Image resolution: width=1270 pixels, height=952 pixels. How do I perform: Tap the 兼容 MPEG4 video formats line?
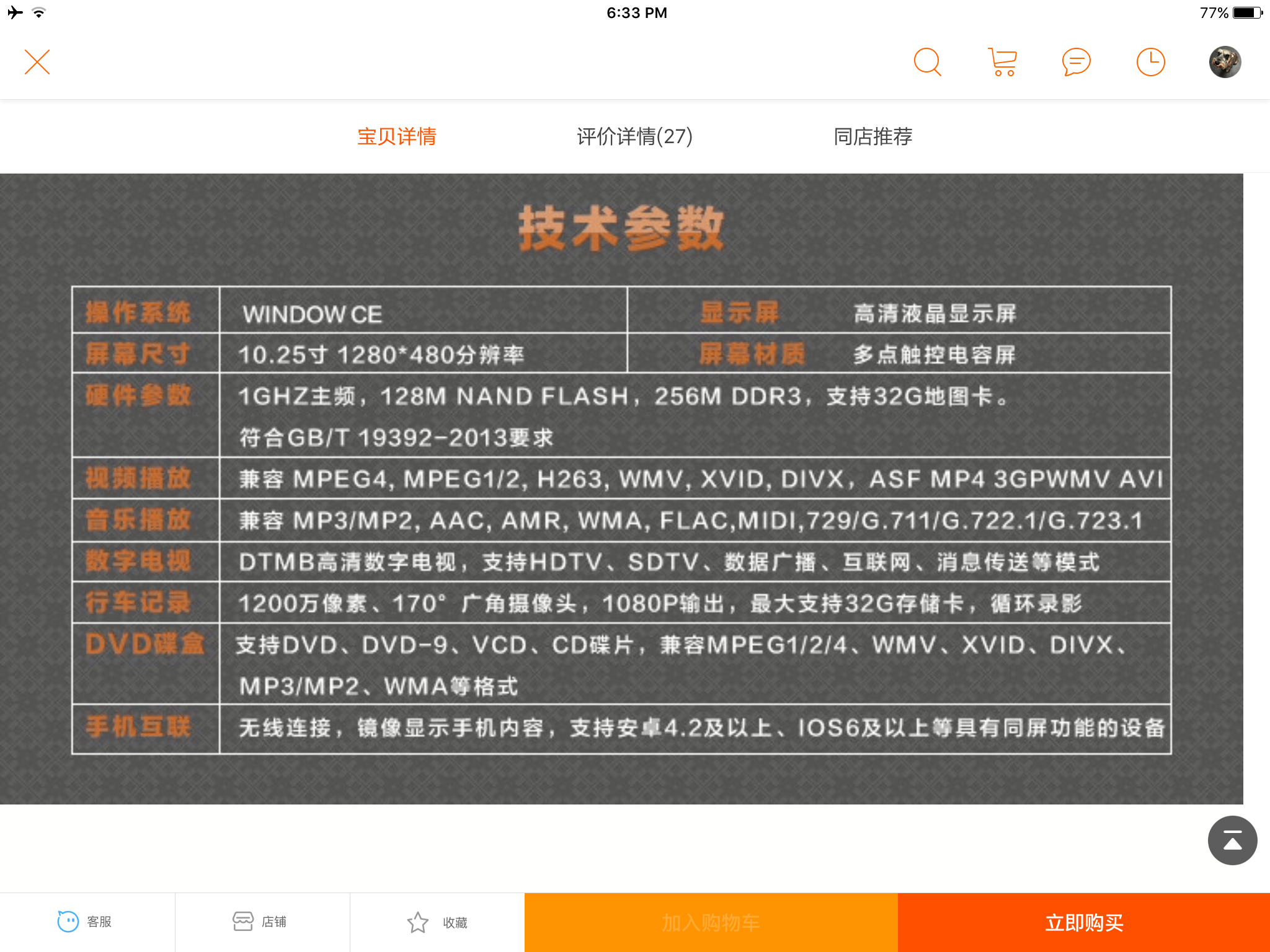coord(701,479)
